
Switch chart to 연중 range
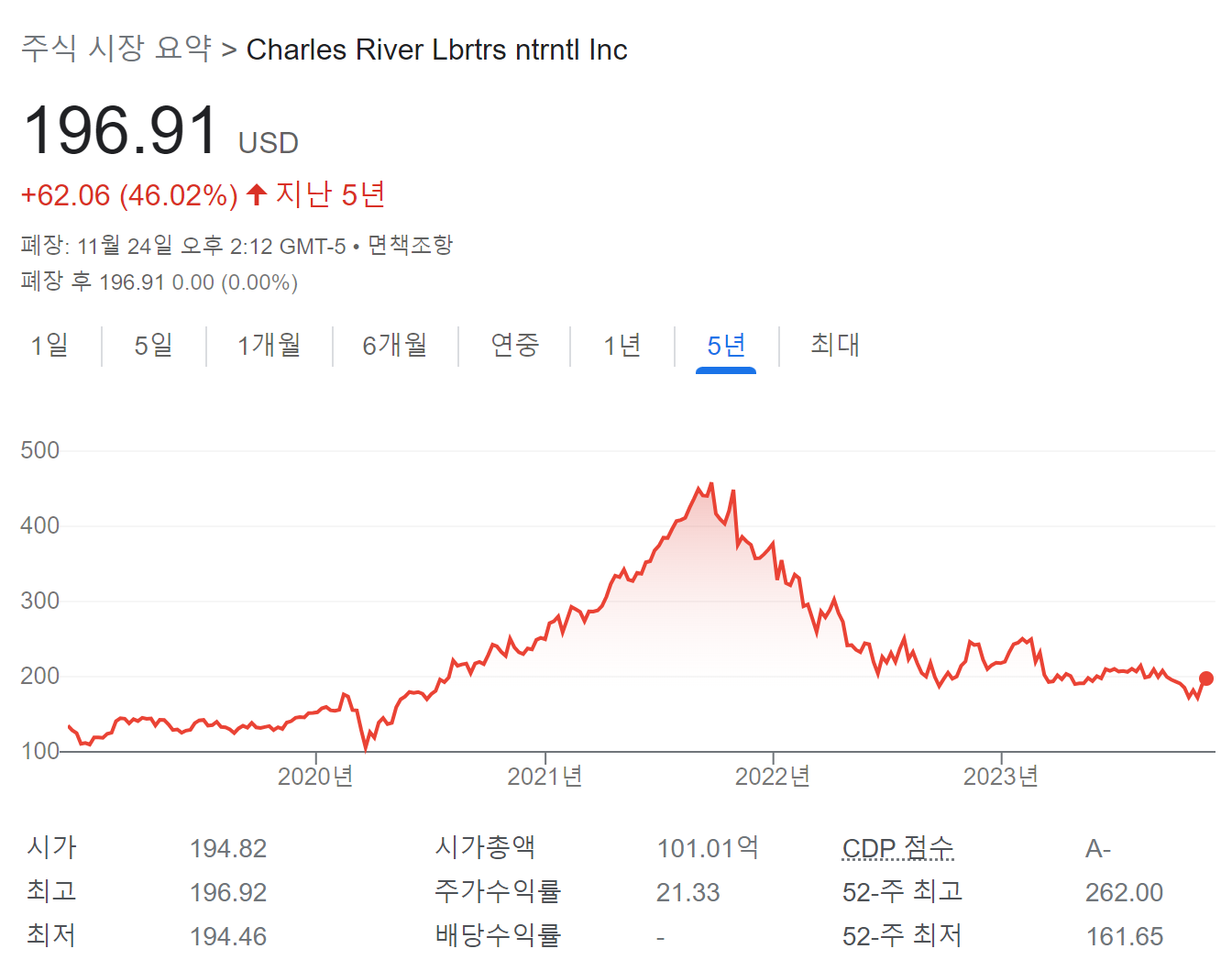[x=514, y=345]
